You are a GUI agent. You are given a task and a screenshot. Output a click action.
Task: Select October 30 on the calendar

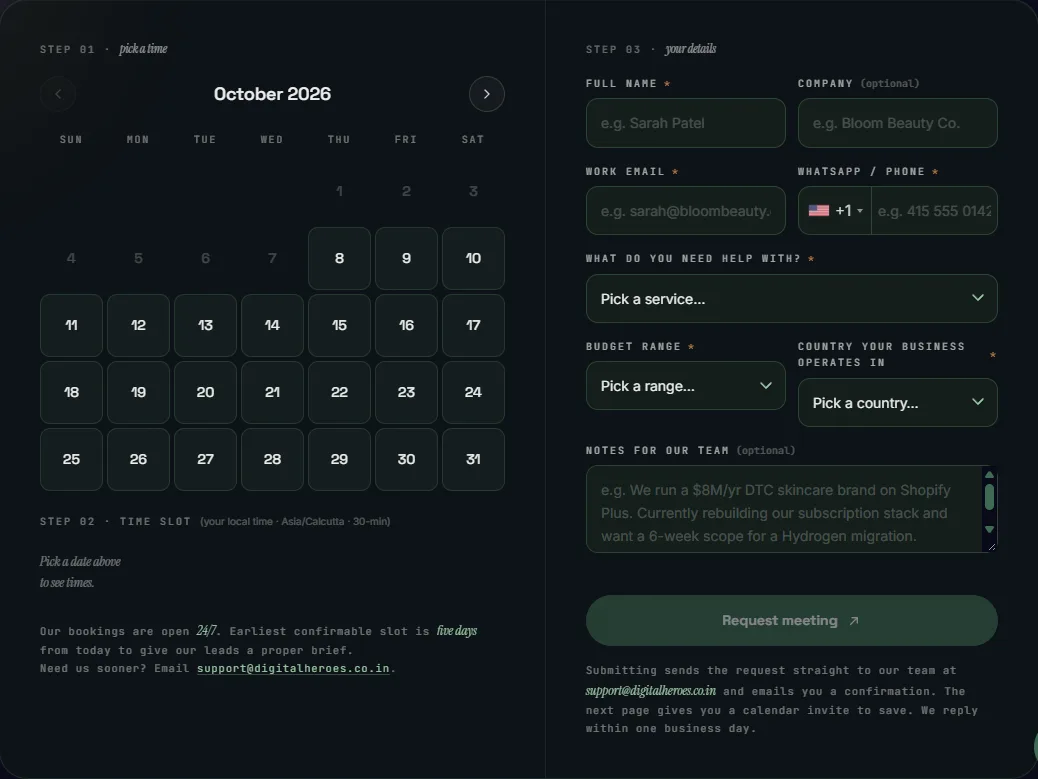406,459
